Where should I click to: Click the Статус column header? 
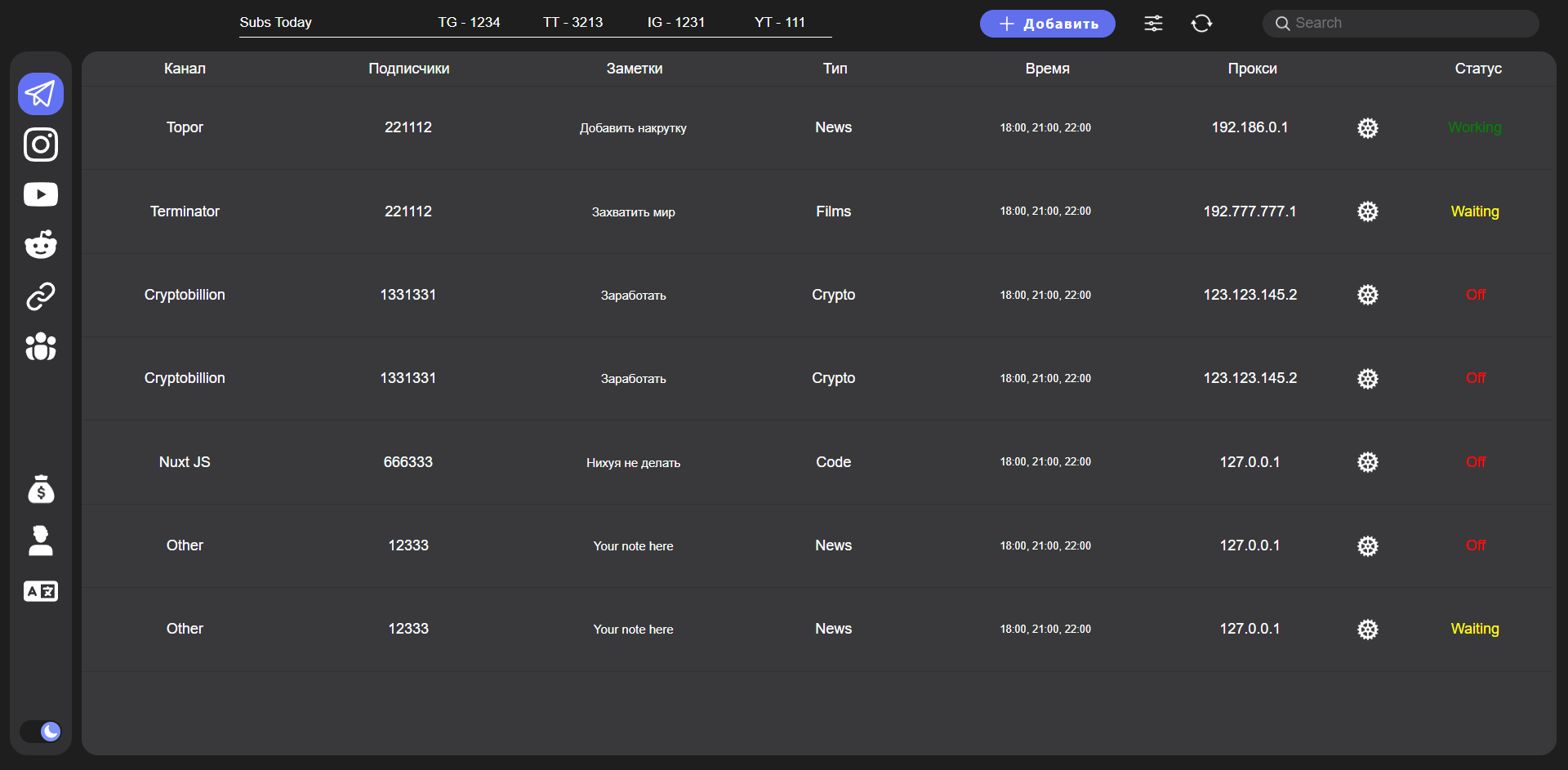[x=1477, y=69]
